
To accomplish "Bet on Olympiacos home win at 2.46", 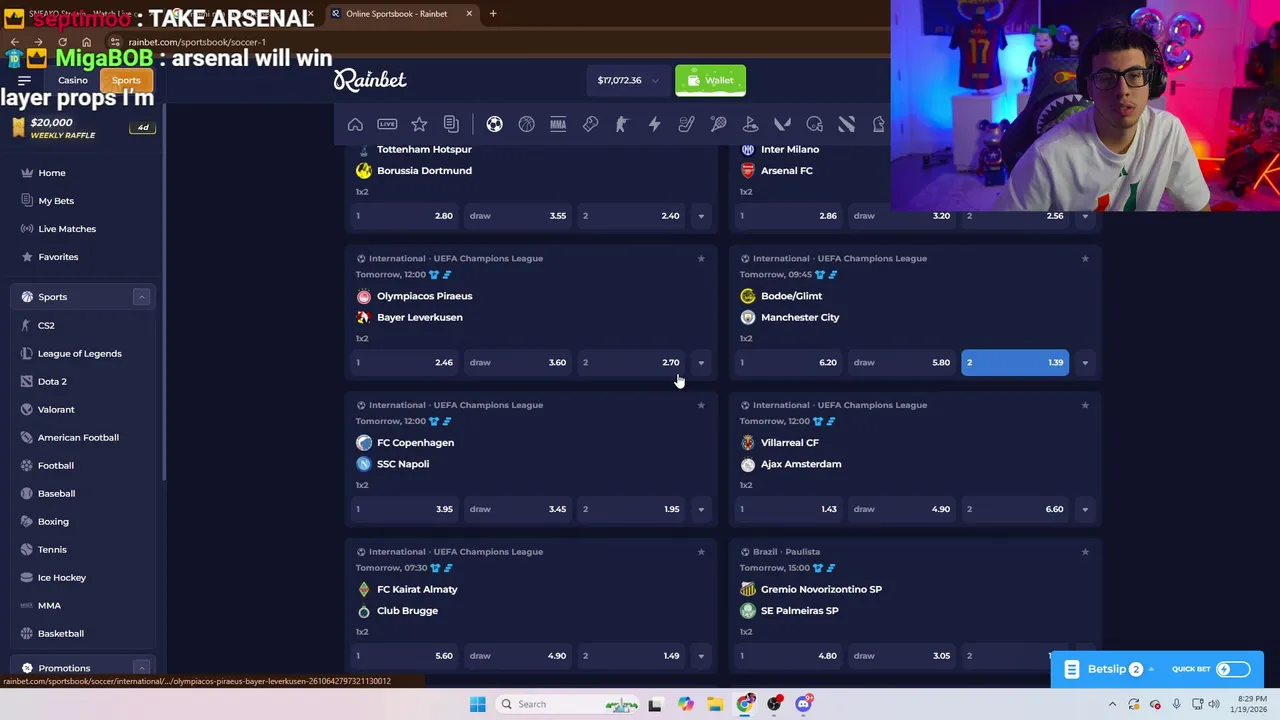I will coord(404,362).
